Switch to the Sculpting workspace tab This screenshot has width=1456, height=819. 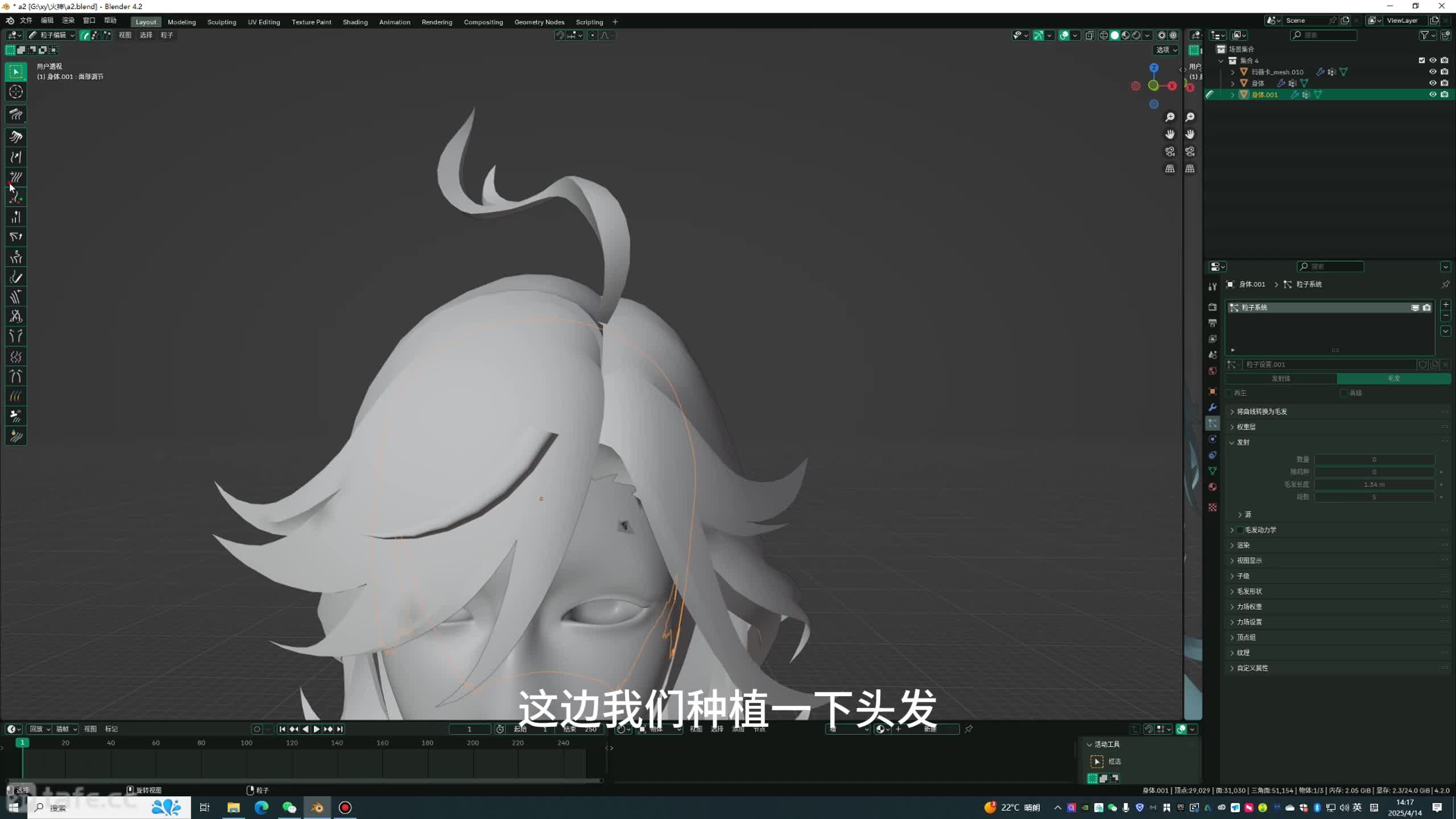click(x=221, y=22)
